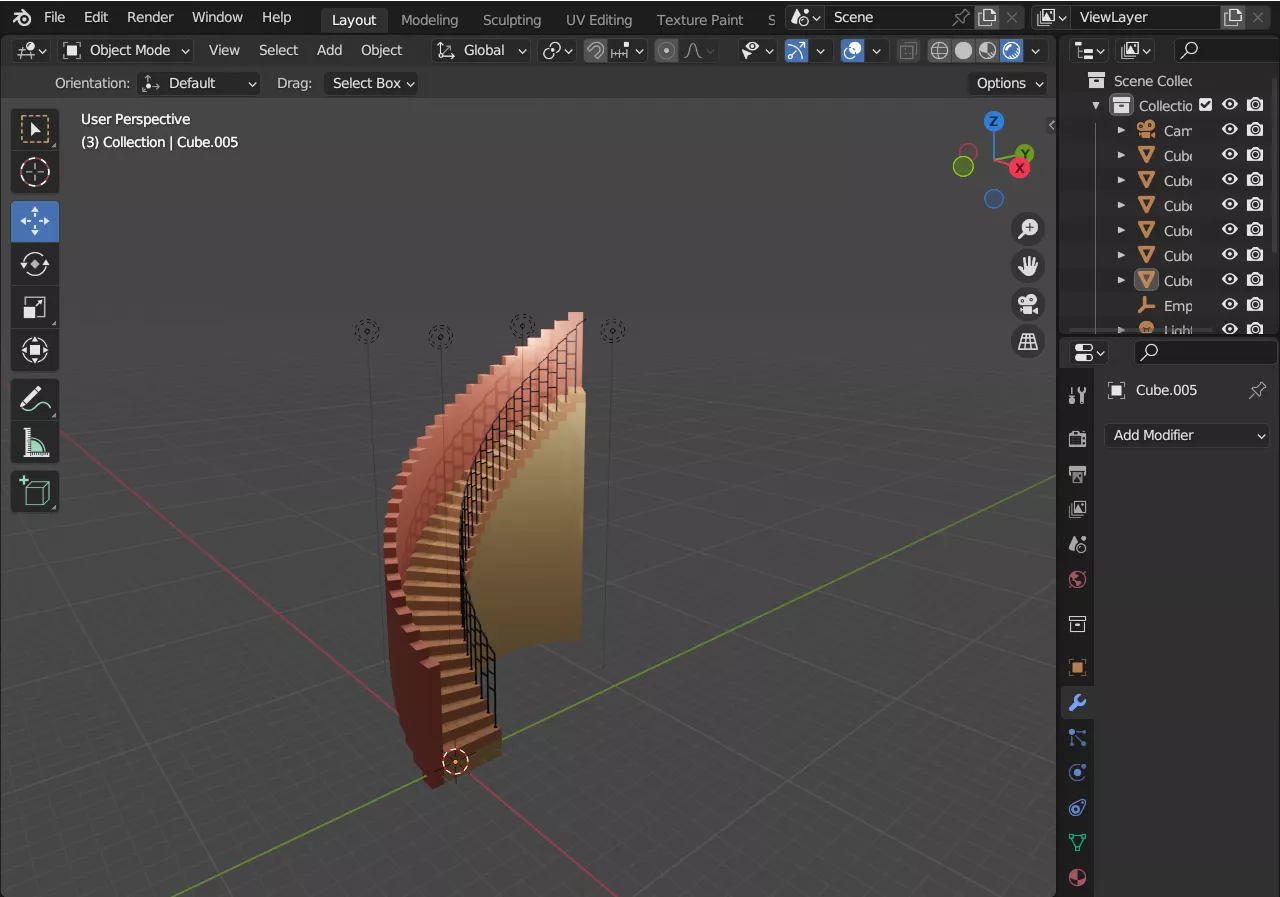Pick the Scale tool

click(35, 308)
